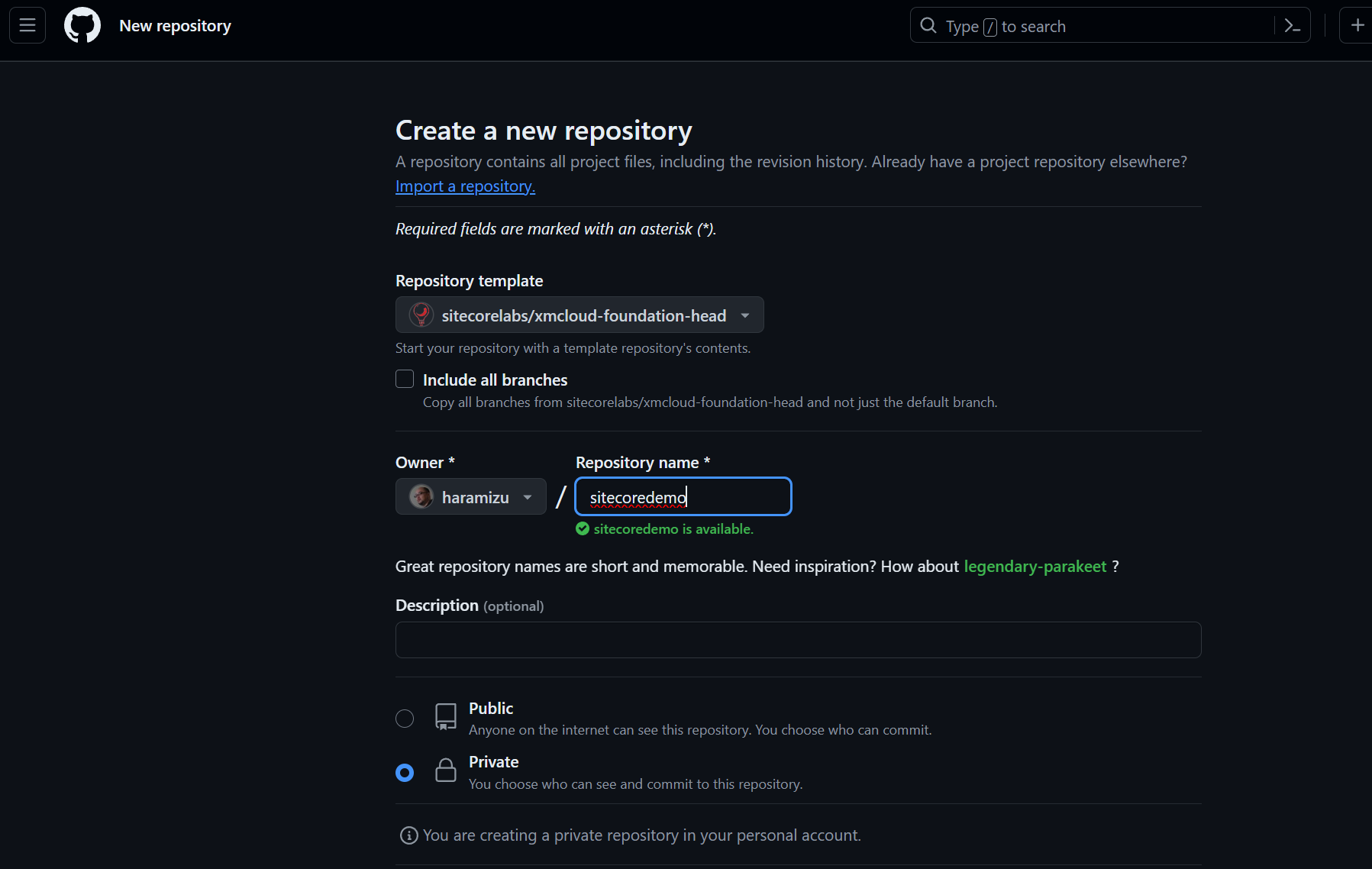The width and height of the screenshot is (1372, 869).
Task: Click 'Required fields are marked with an asterisk' text
Action: [556, 229]
